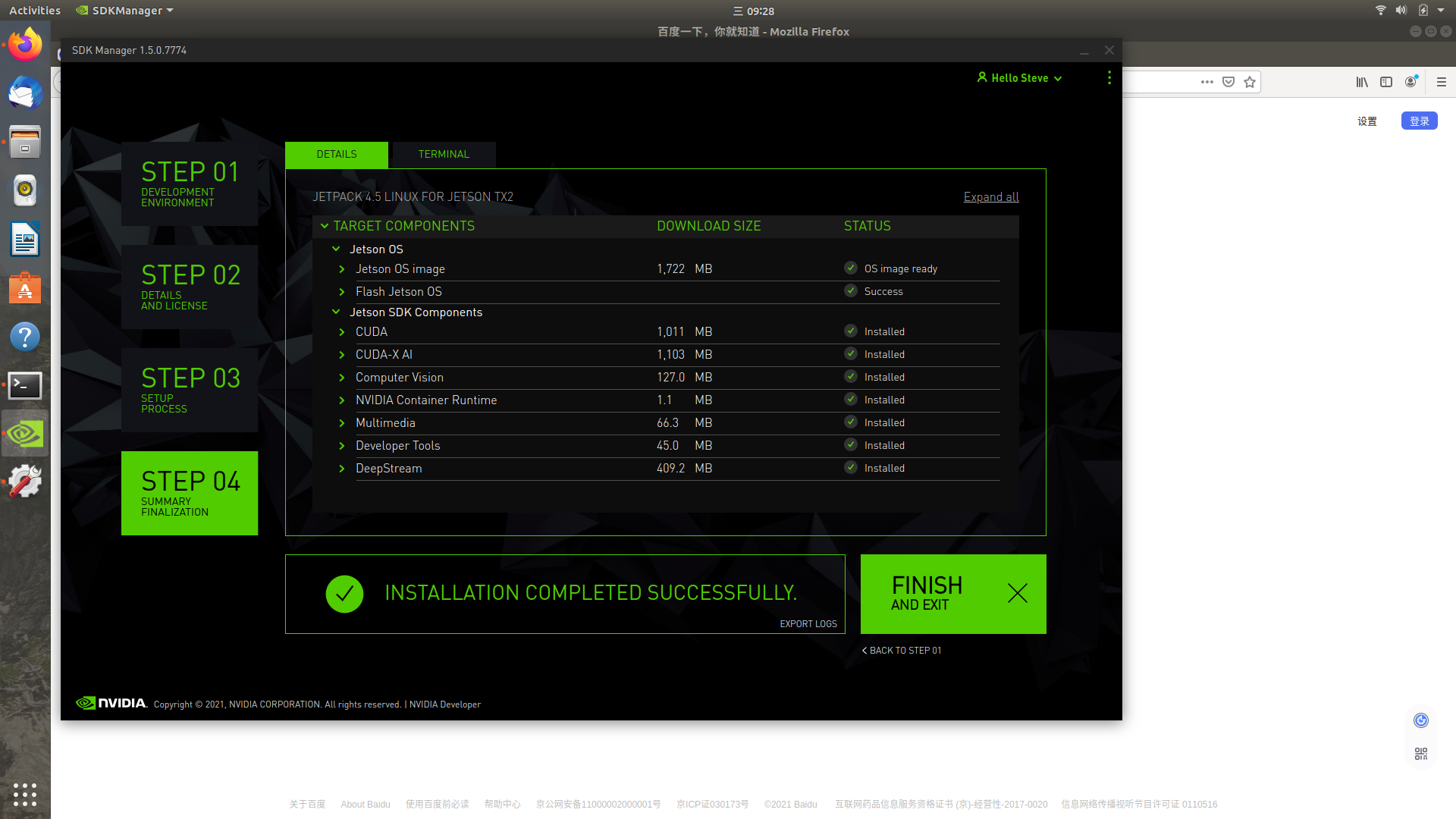Select the Details tab
Image resolution: width=1456 pixels, height=819 pixels.
(336, 154)
